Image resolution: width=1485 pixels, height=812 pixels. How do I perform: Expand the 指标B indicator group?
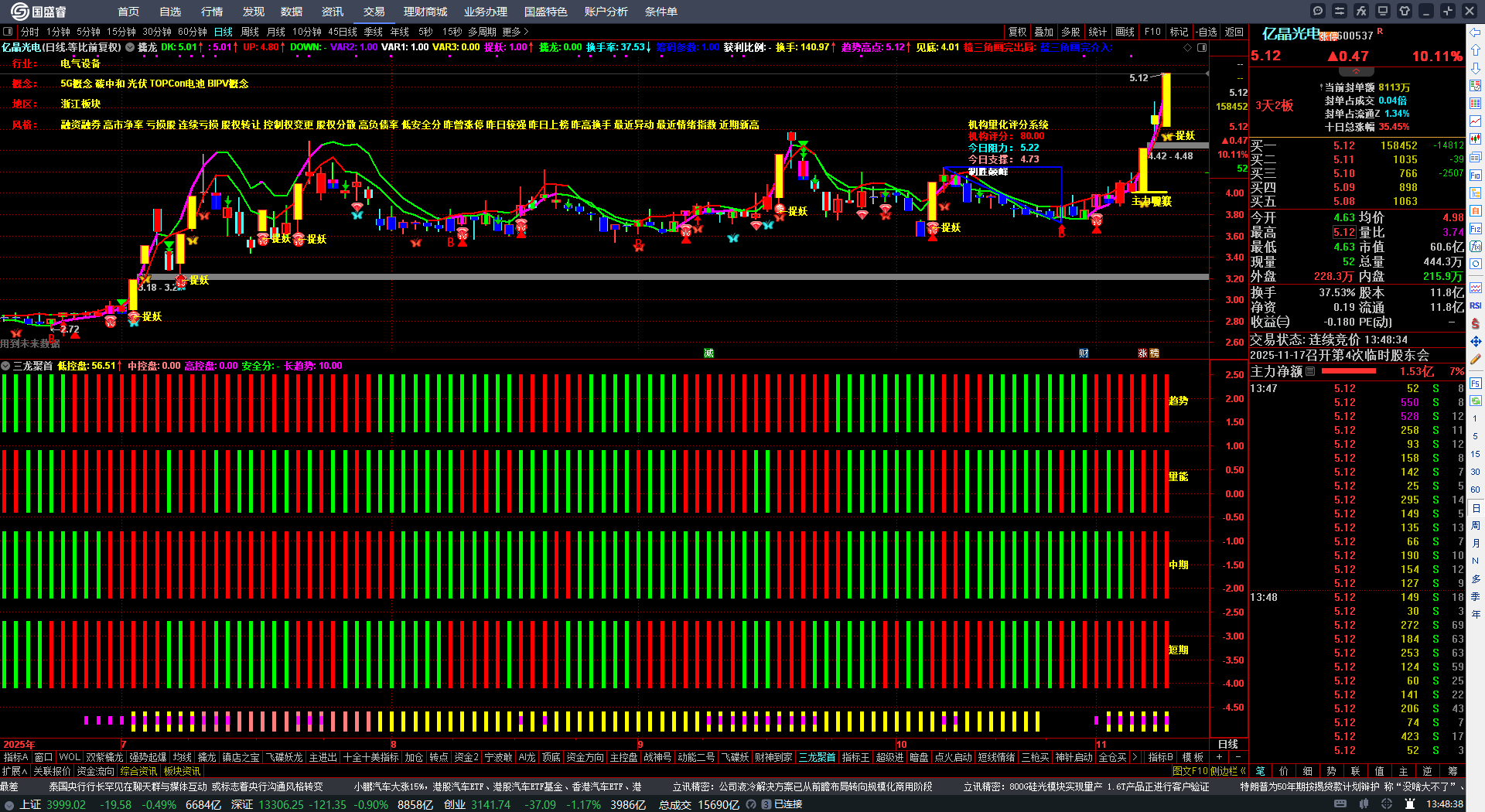point(1160,757)
